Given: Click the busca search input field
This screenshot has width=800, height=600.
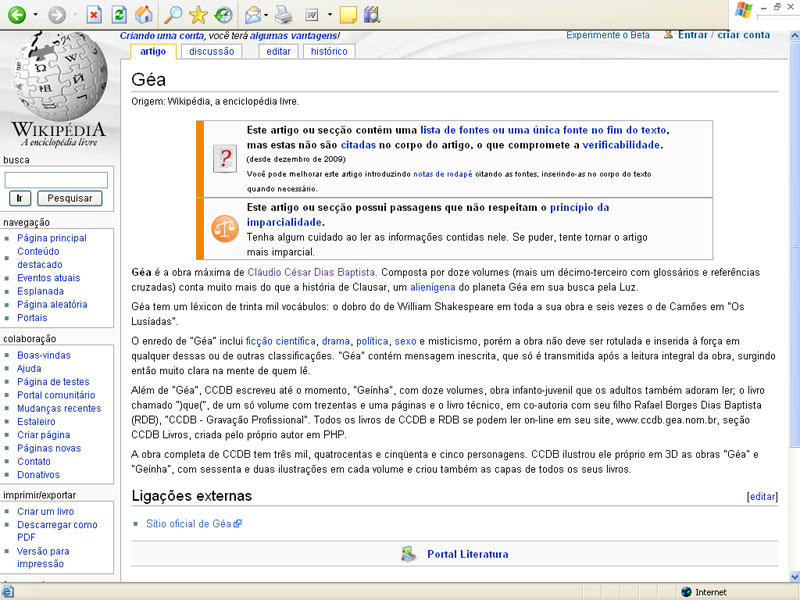Looking at the screenshot, I should [56, 180].
